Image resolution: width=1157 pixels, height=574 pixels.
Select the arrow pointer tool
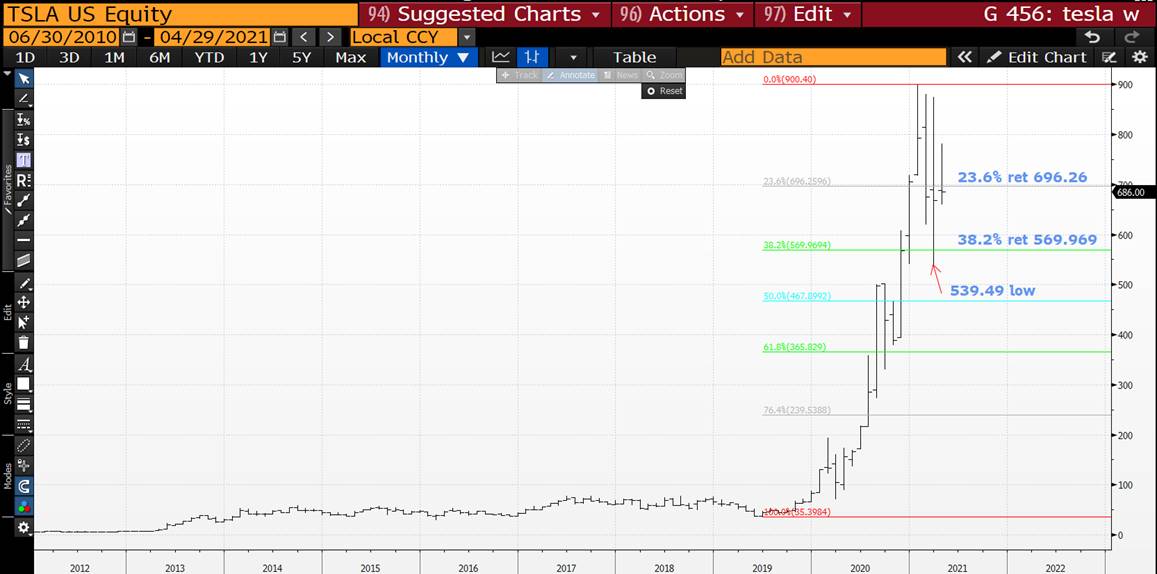[x=24, y=79]
